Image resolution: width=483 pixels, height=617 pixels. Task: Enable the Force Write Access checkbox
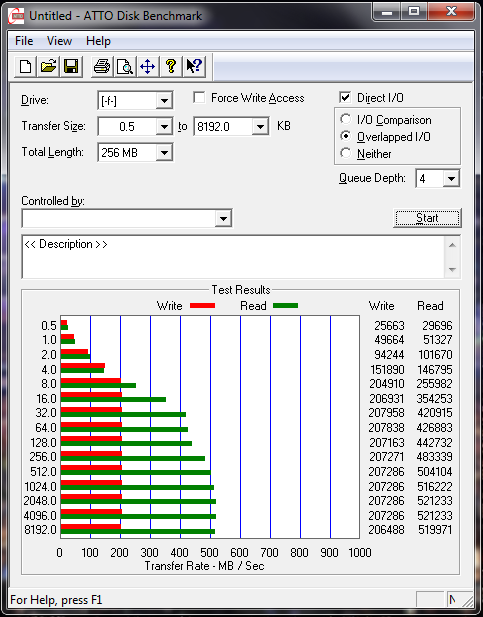[x=199, y=97]
